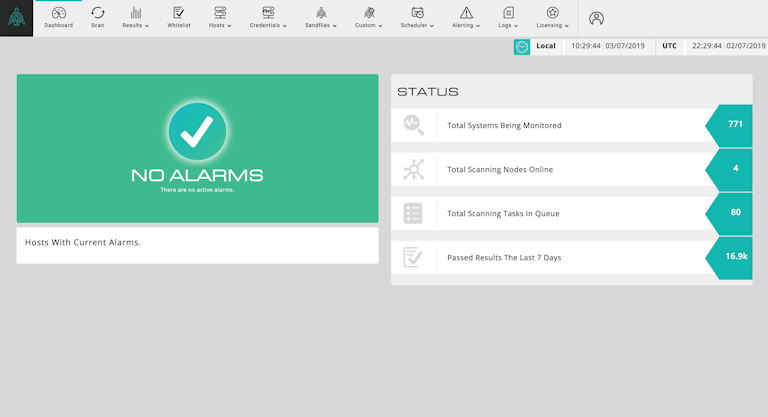Screen dimensions: 768x417
Task: Expand the Results dropdown arrow
Action: [x=146, y=26]
